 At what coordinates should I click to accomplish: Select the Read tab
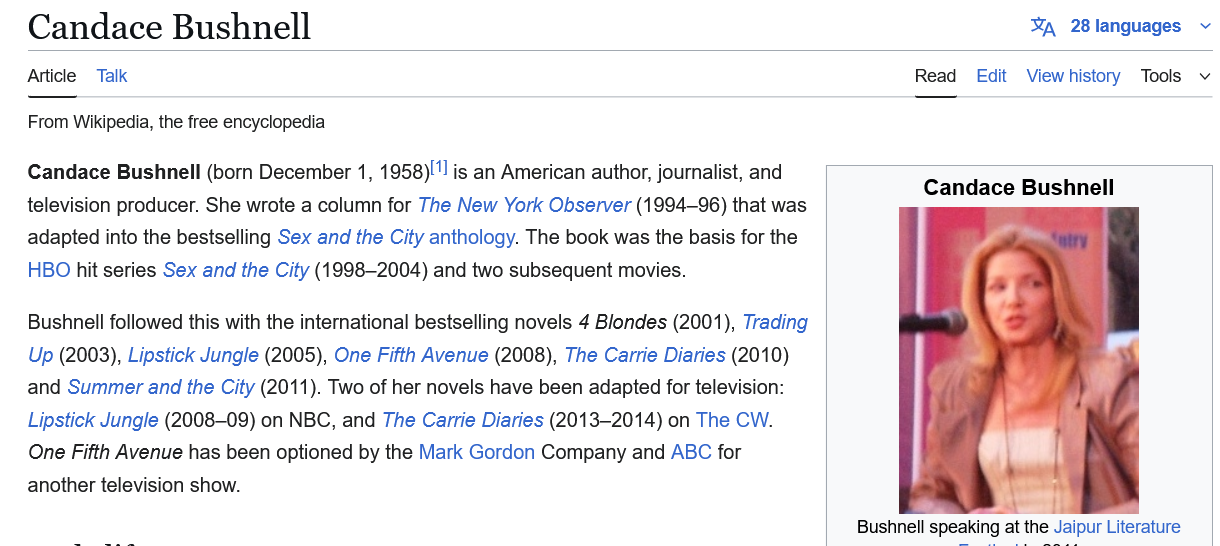pyautogui.click(x=935, y=76)
